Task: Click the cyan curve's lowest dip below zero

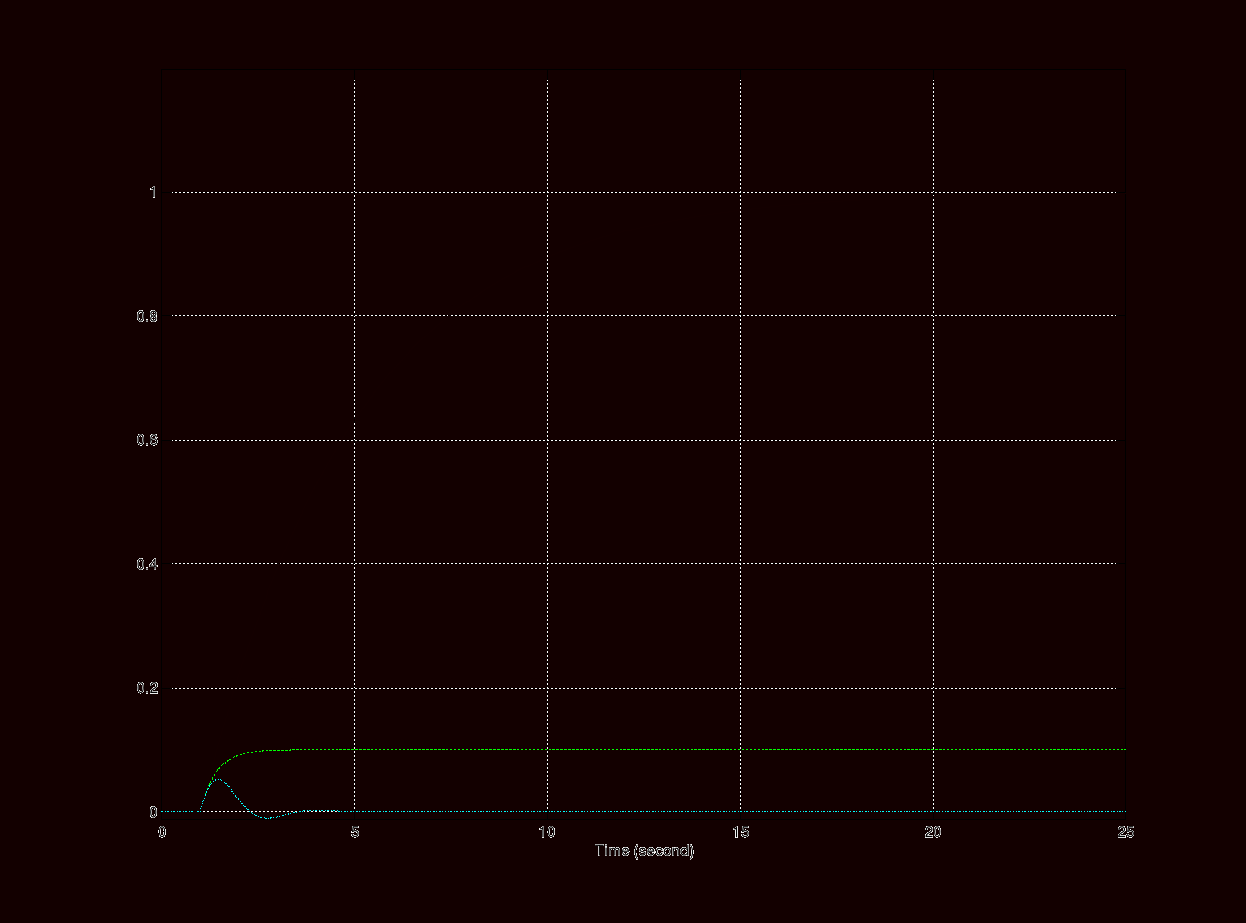Action: (x=267, y=818)
